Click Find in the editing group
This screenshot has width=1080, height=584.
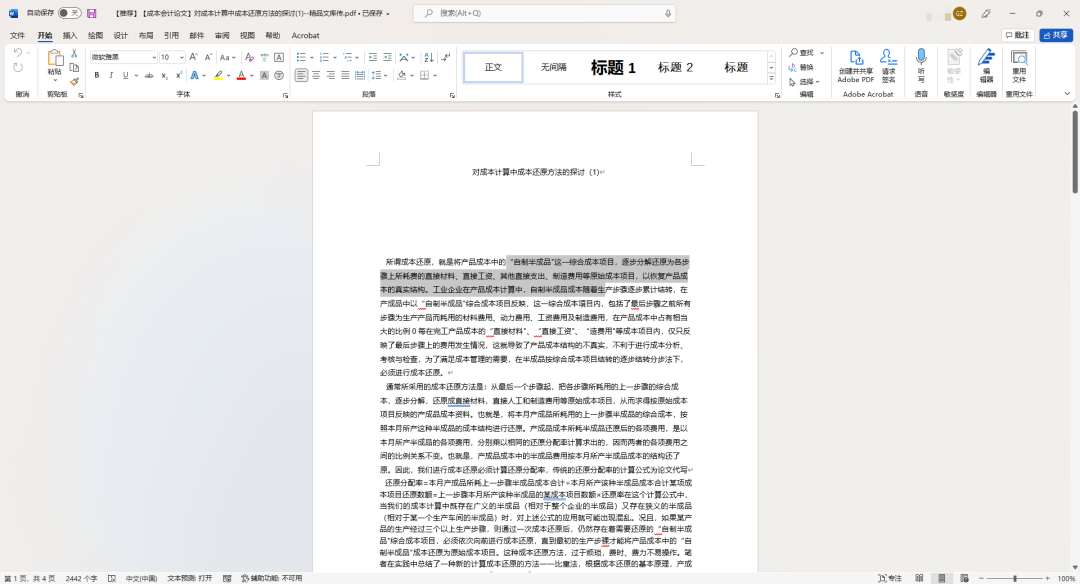click(802, 52)
